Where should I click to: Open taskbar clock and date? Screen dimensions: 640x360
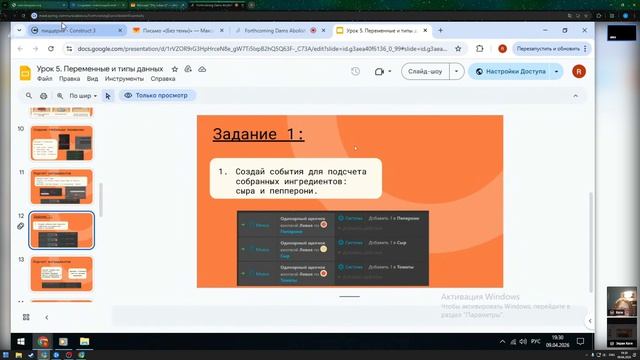point(558,341)
